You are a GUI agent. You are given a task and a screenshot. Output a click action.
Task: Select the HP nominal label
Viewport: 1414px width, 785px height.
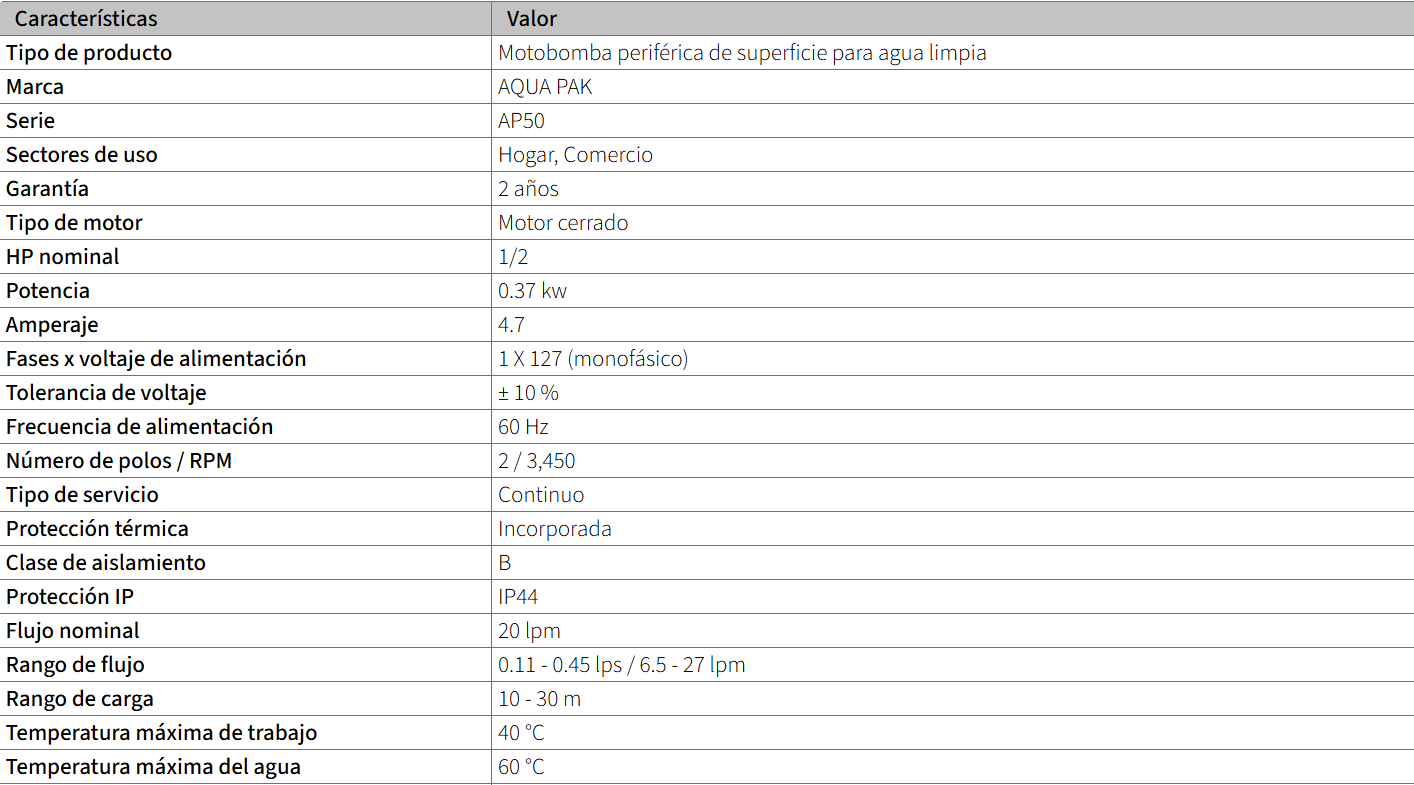(x=63, y=257)
